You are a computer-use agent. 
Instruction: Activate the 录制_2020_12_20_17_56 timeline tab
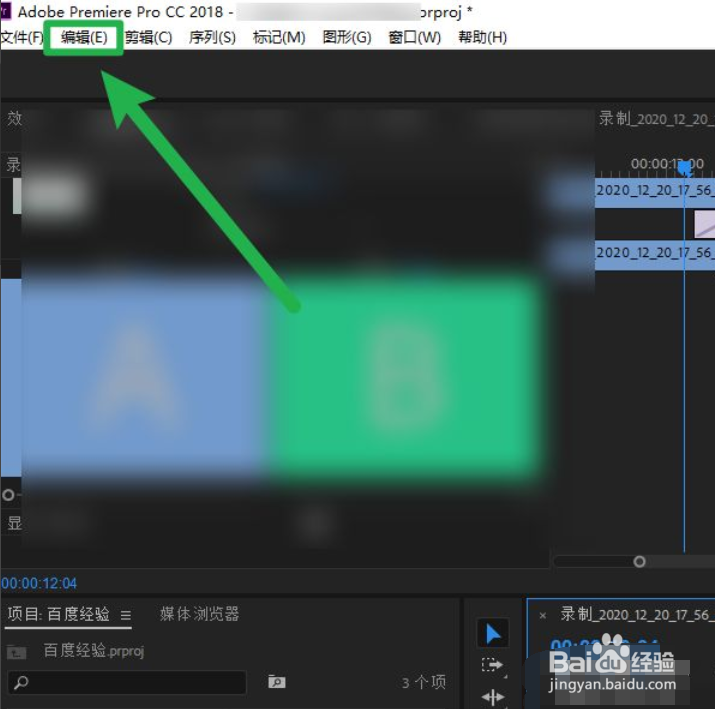tap(636, 615)
